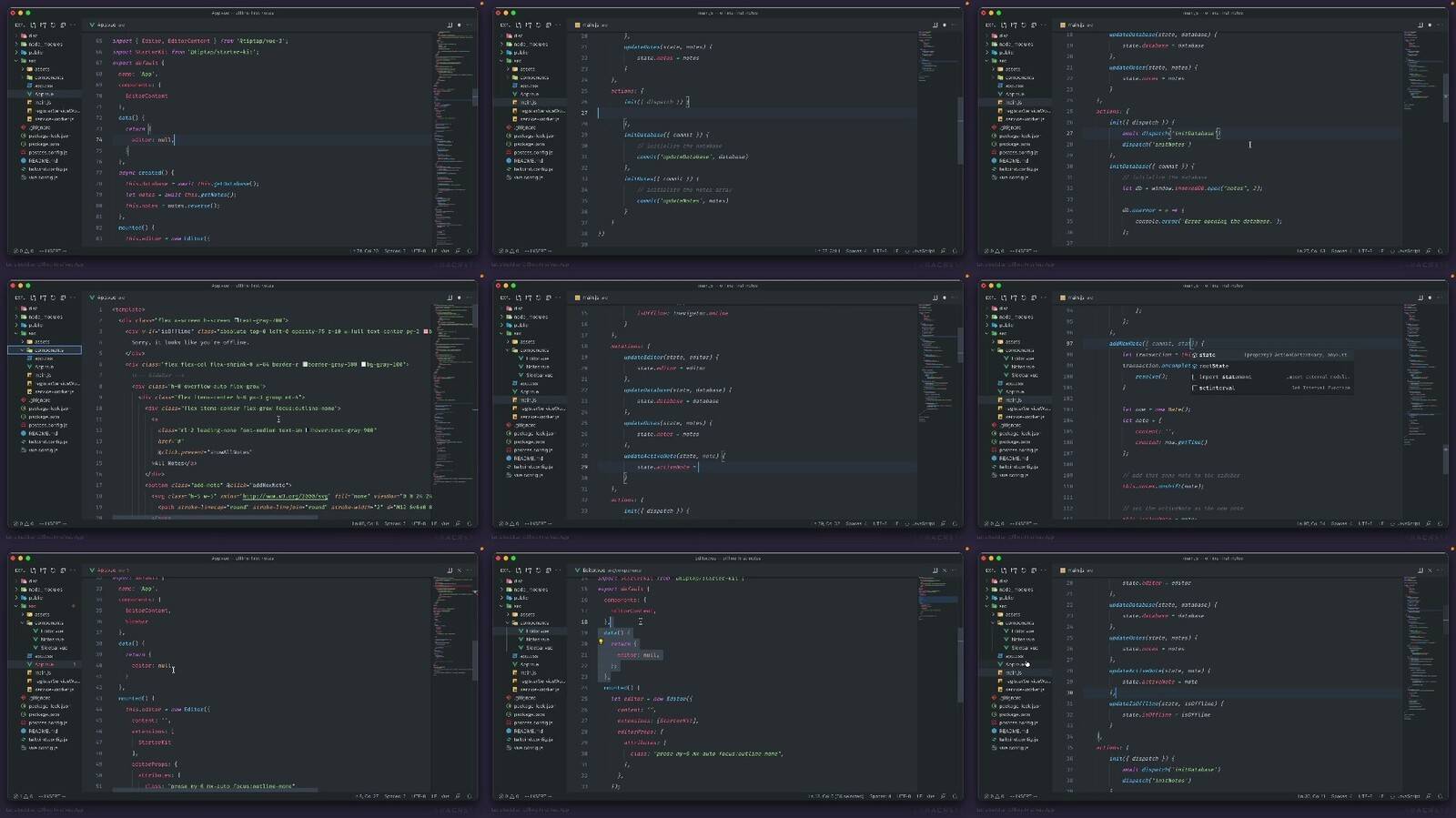Open notifications bell in top-left window status bar
Screen dimensions: 1456x818
pyautogui.click(x=470, y=250)
